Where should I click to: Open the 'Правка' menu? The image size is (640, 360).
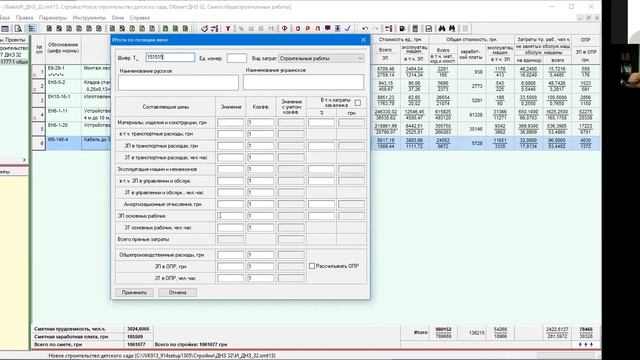(24, 18)
